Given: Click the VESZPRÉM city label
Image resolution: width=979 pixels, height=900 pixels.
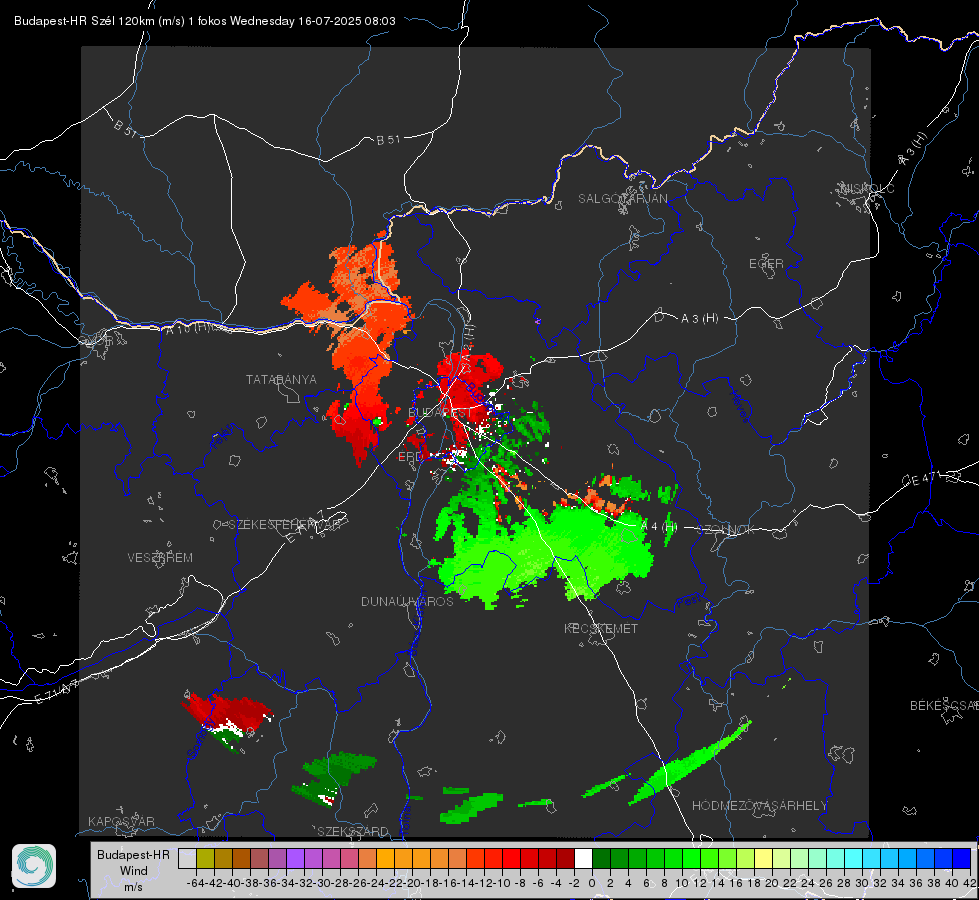Looking at the screenshot, I should [x=160, y=557].
